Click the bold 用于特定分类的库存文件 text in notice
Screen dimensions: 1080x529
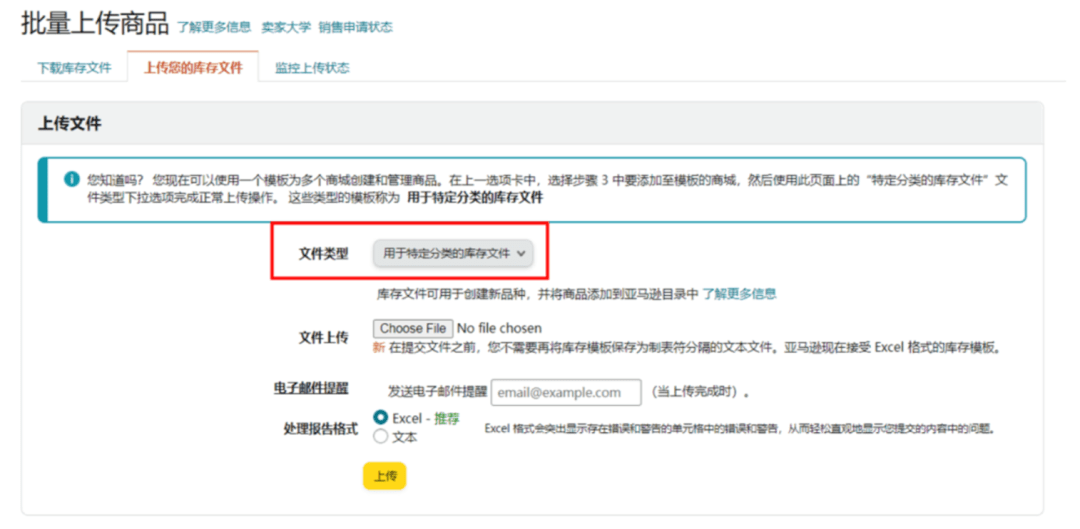click(475, 198)
